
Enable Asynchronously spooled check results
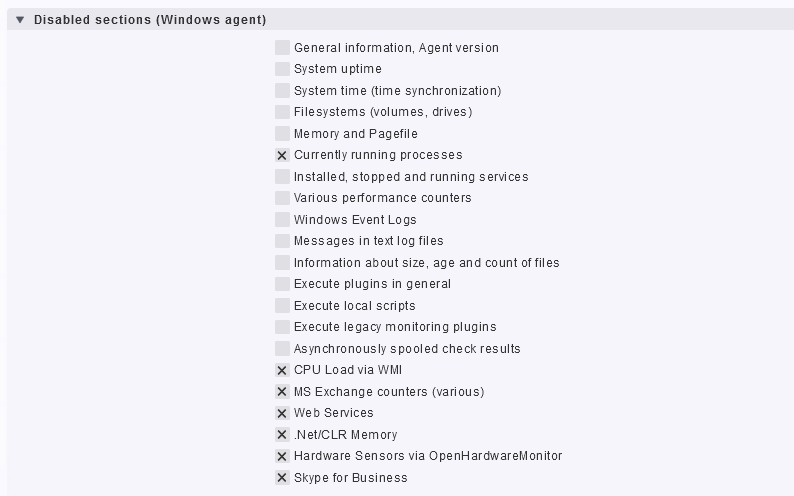[282, 349]
